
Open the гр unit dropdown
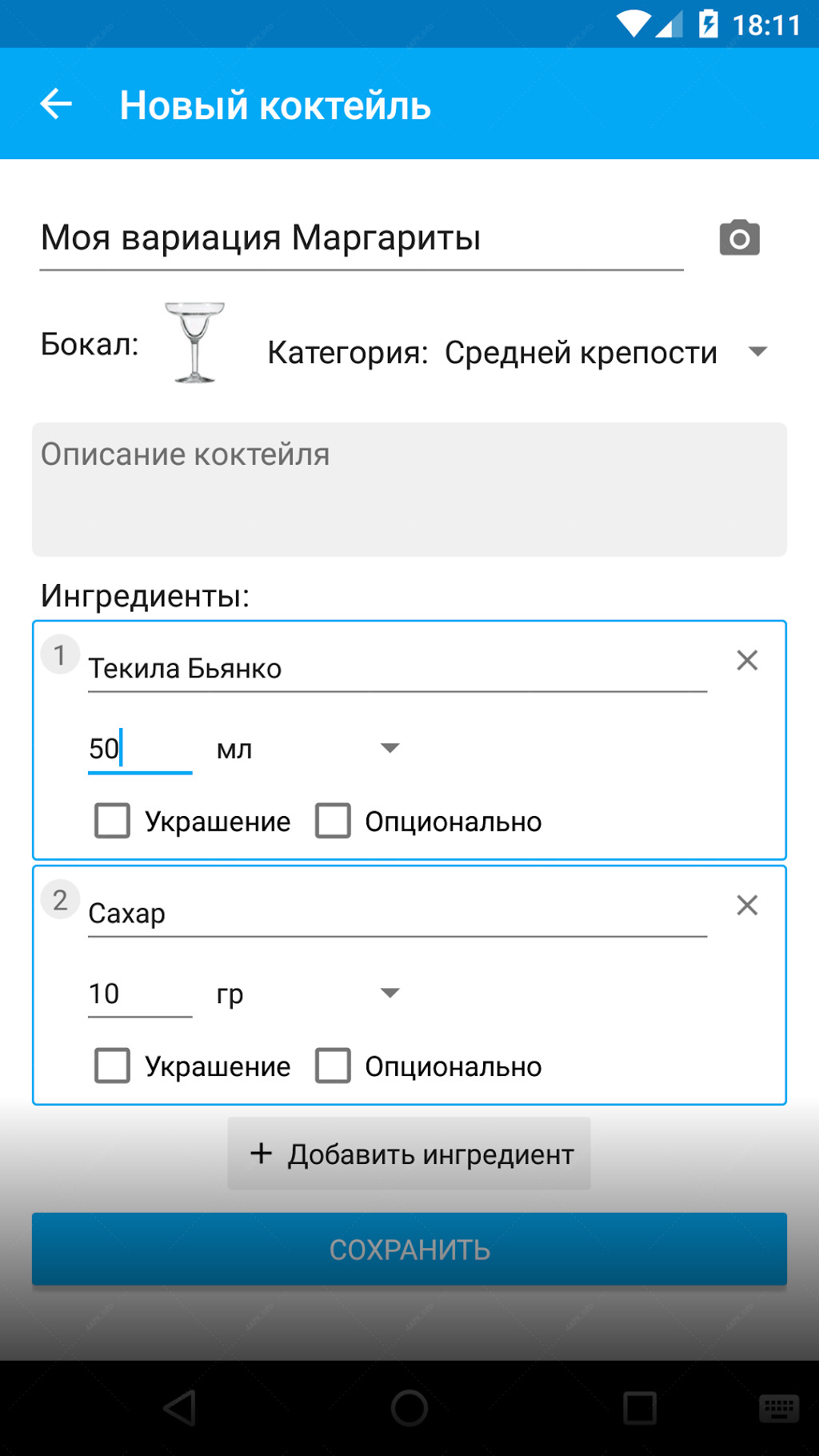307,994
